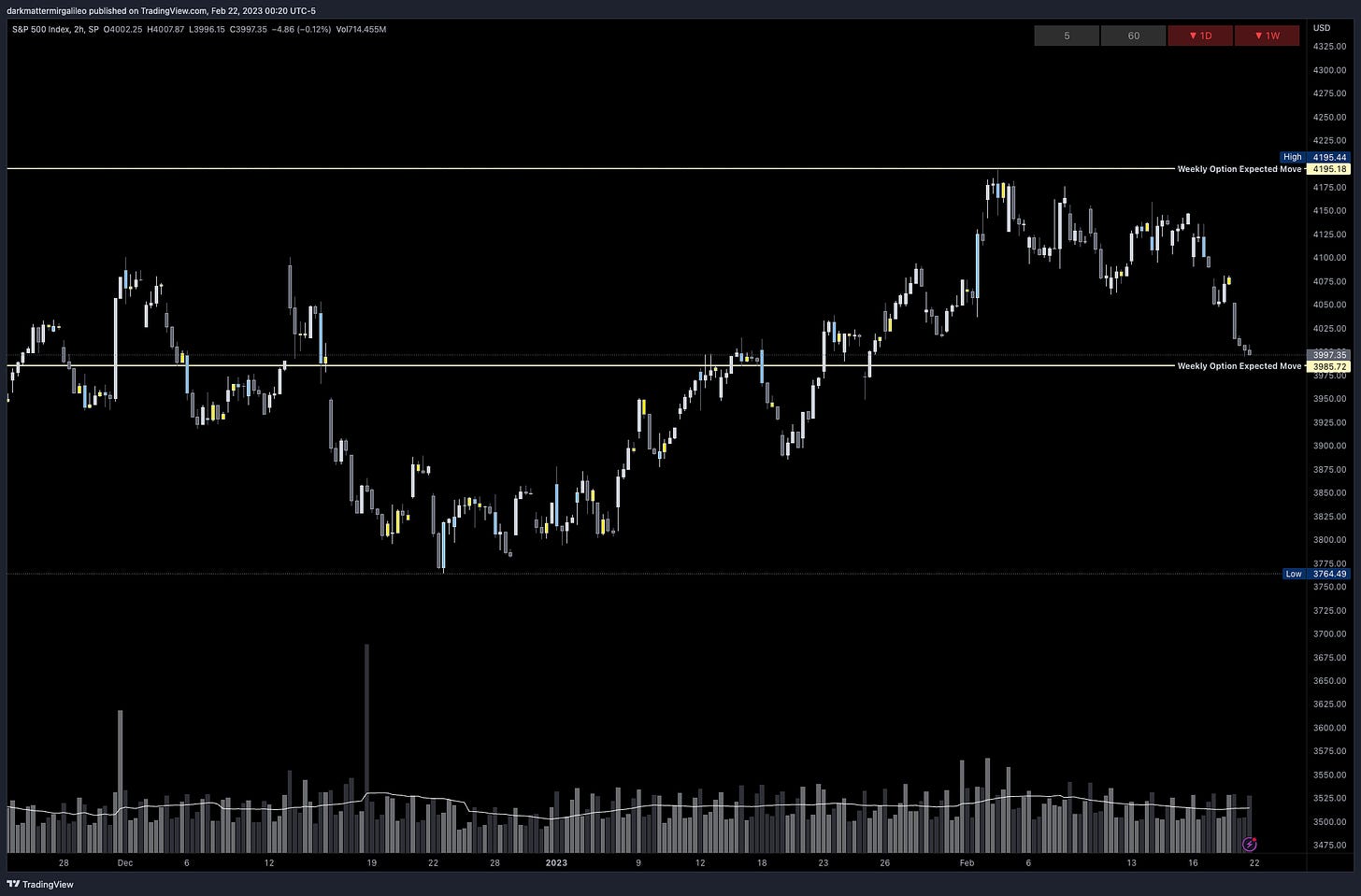Image resolution: width=1361 pixels, height=896 pixels.
Task: Click the close value C3997.35 in legend
Action: click(x=247, y=29)
